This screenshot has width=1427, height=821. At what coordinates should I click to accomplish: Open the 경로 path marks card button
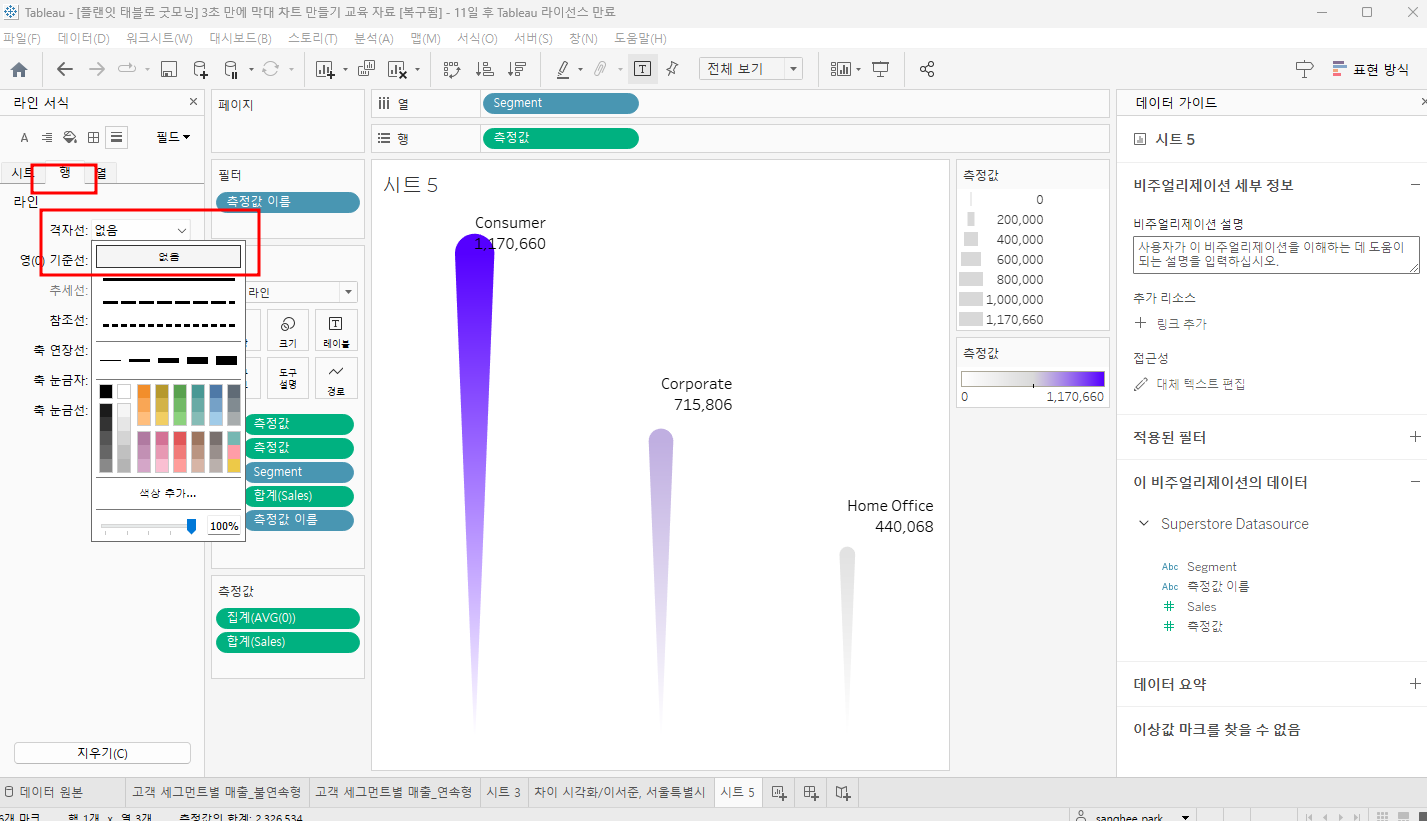pos(336,378)
